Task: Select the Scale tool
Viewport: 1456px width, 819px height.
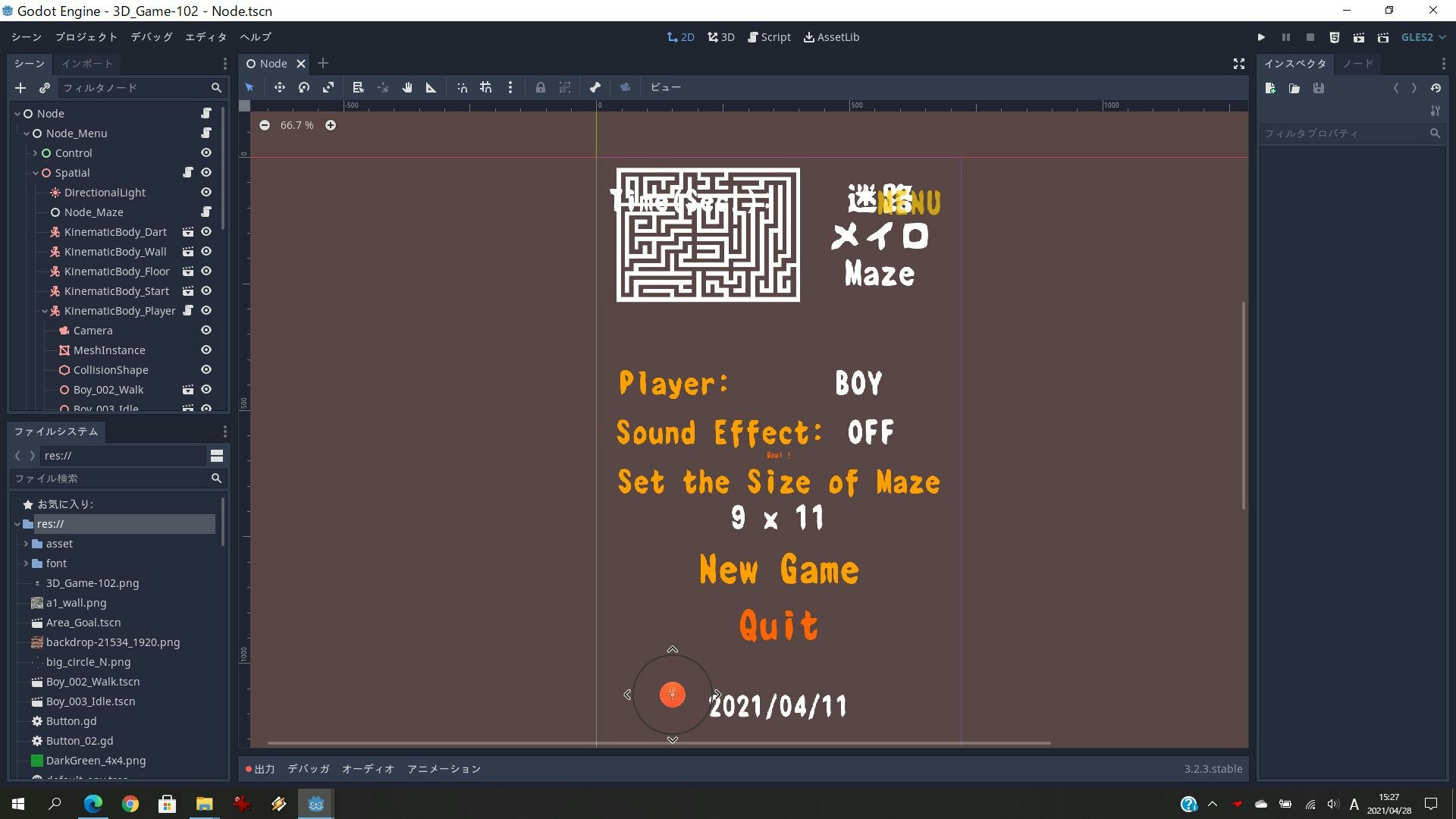Action: (x=328, y=87)
